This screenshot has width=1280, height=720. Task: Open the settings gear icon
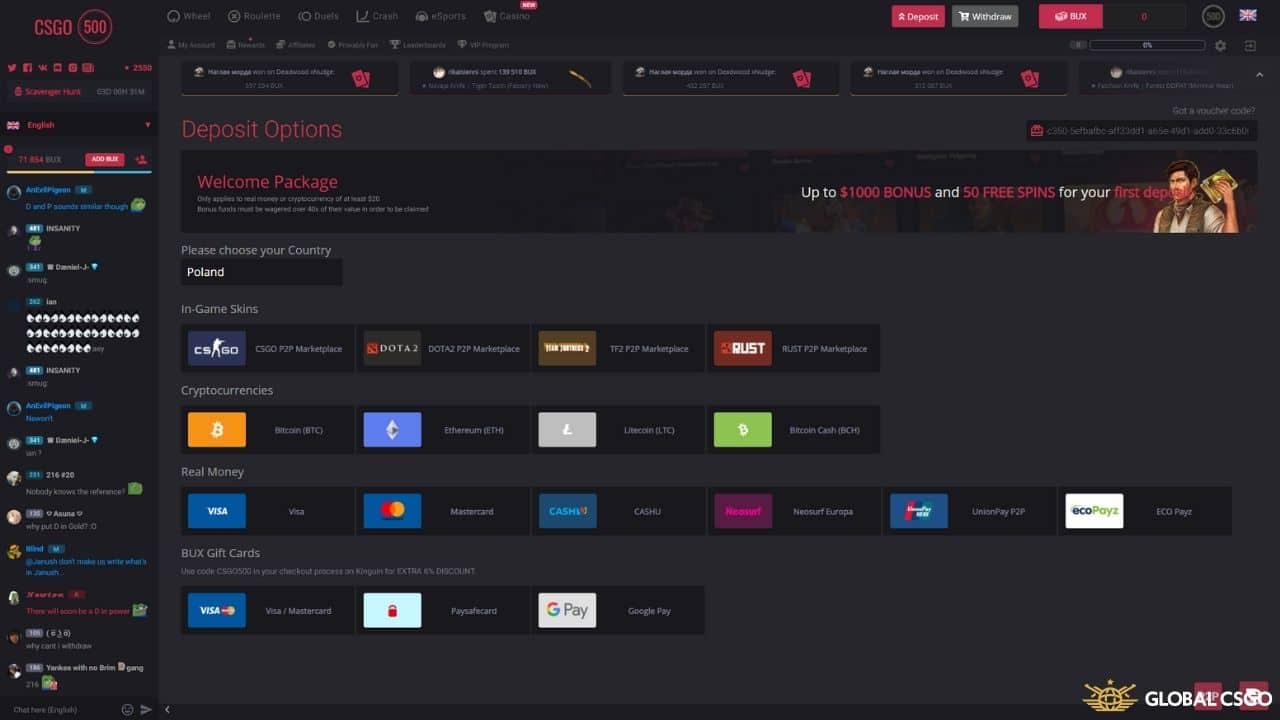pos(1220,45)
